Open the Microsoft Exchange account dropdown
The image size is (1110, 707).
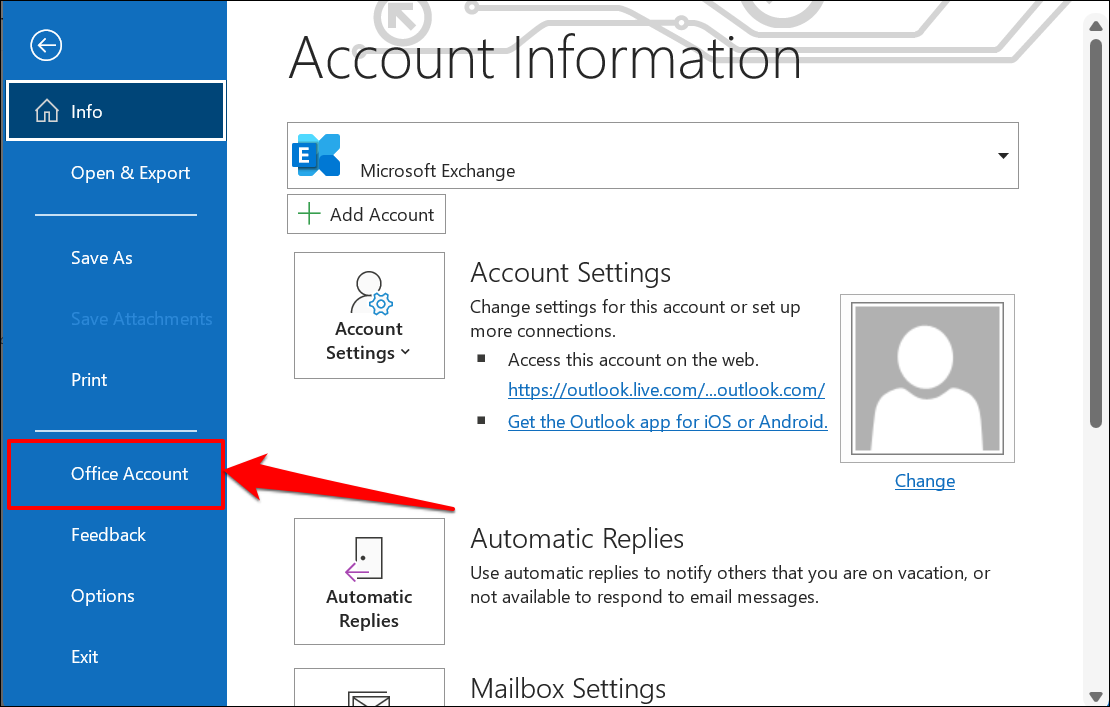1002,156
